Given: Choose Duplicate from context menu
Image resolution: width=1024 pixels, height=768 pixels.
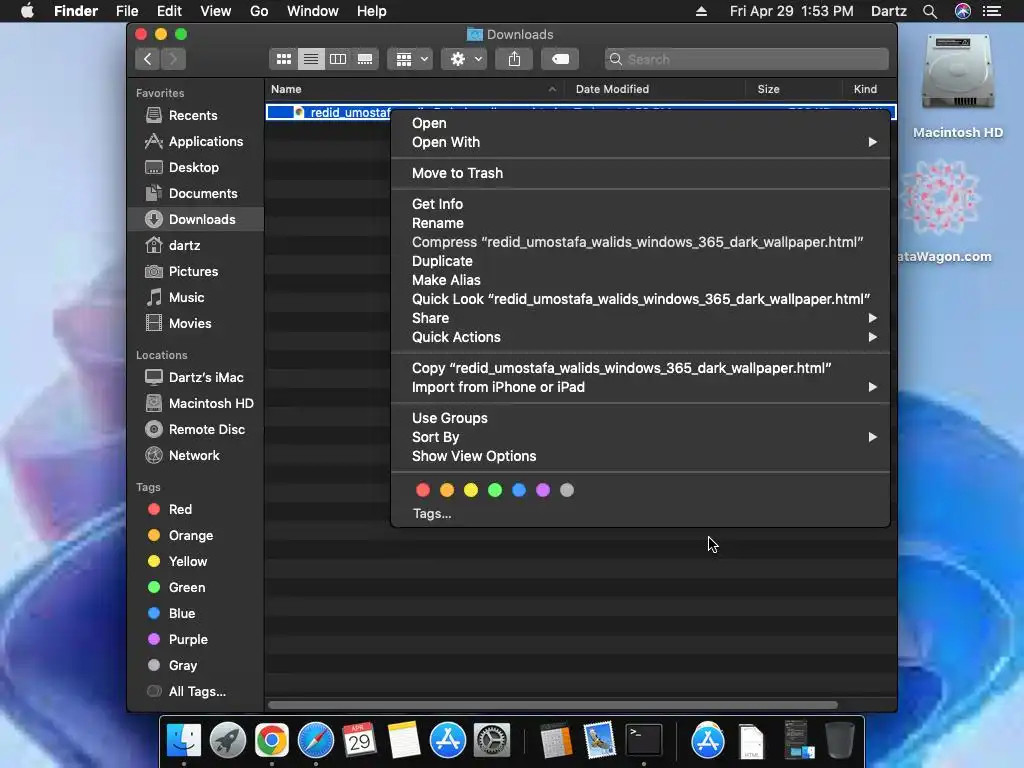Looking at the screenshot, I should [640, 261].
